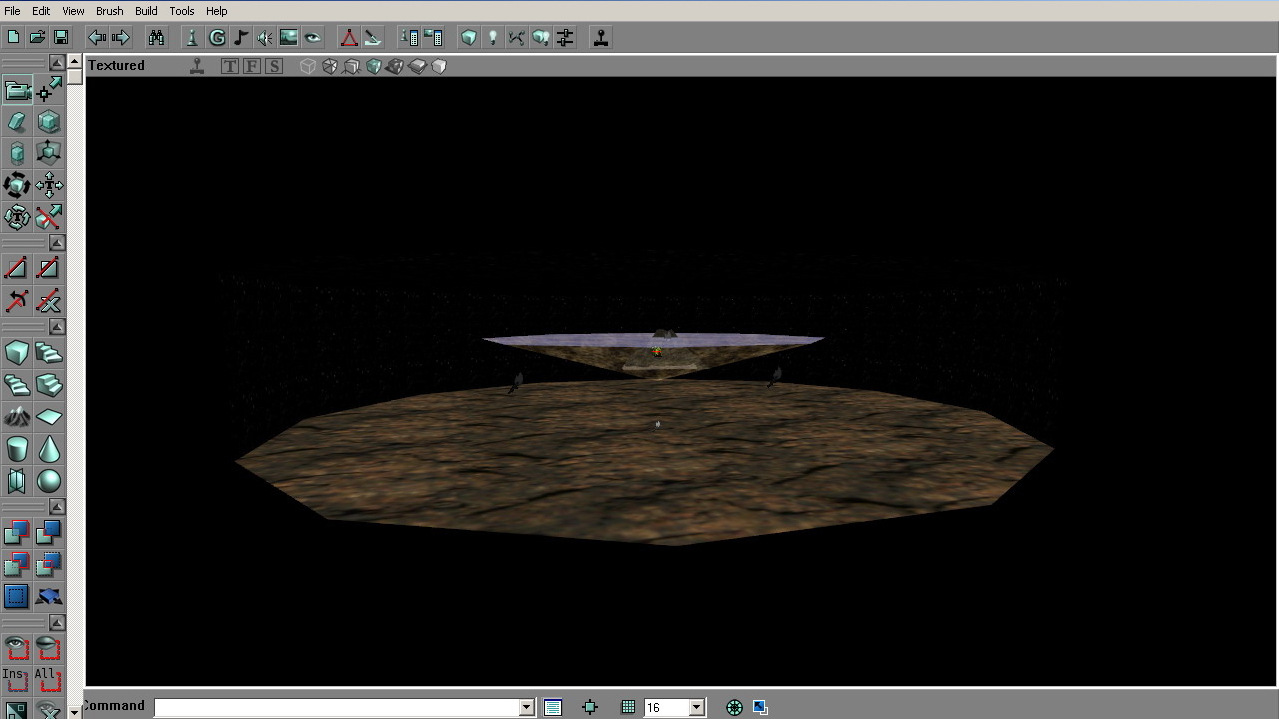Save the current map
The width and height of the screenshot is (1279, 719).
[61, 38]
